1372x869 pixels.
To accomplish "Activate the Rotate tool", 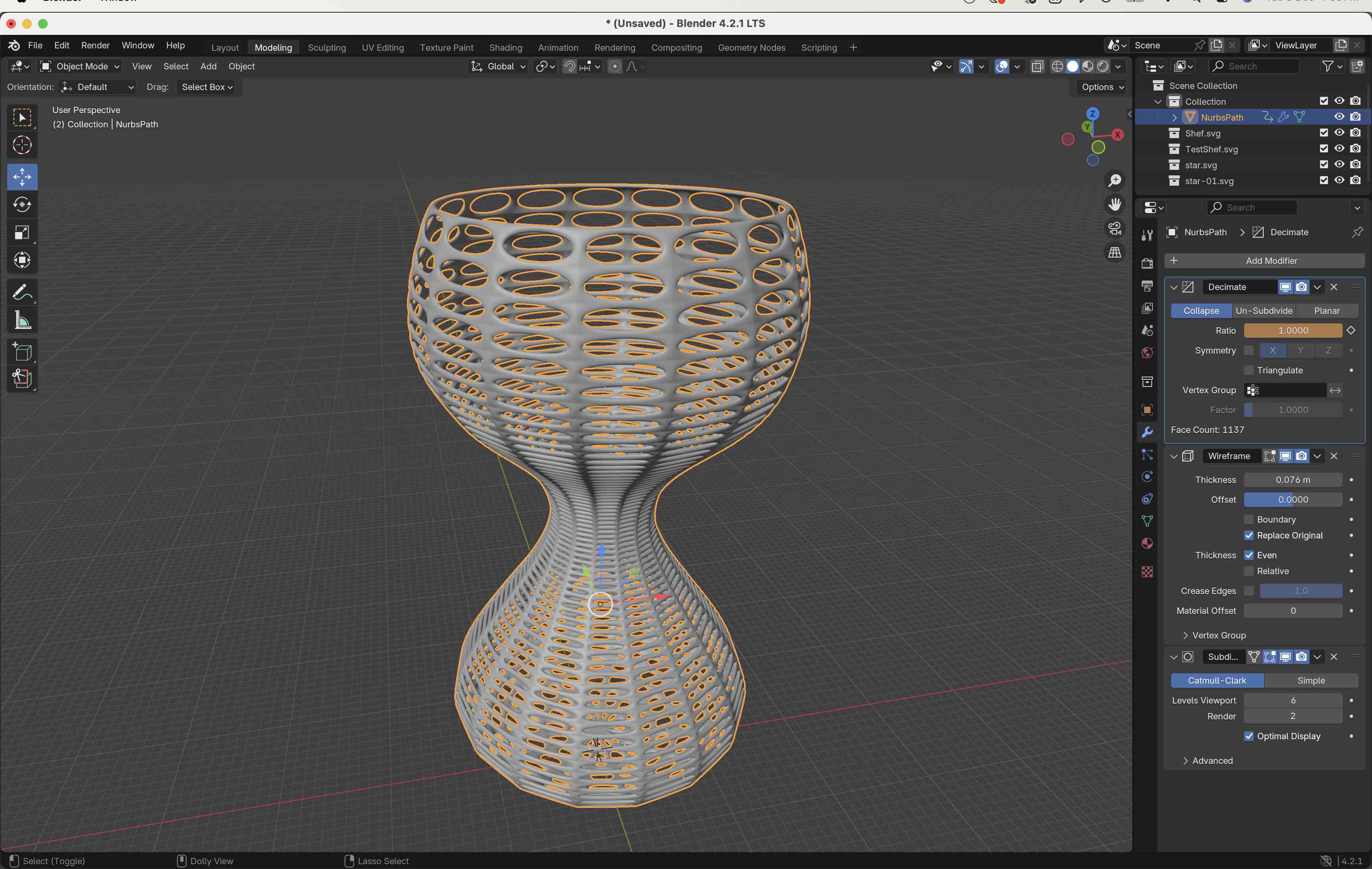I will tap(22, 204).
